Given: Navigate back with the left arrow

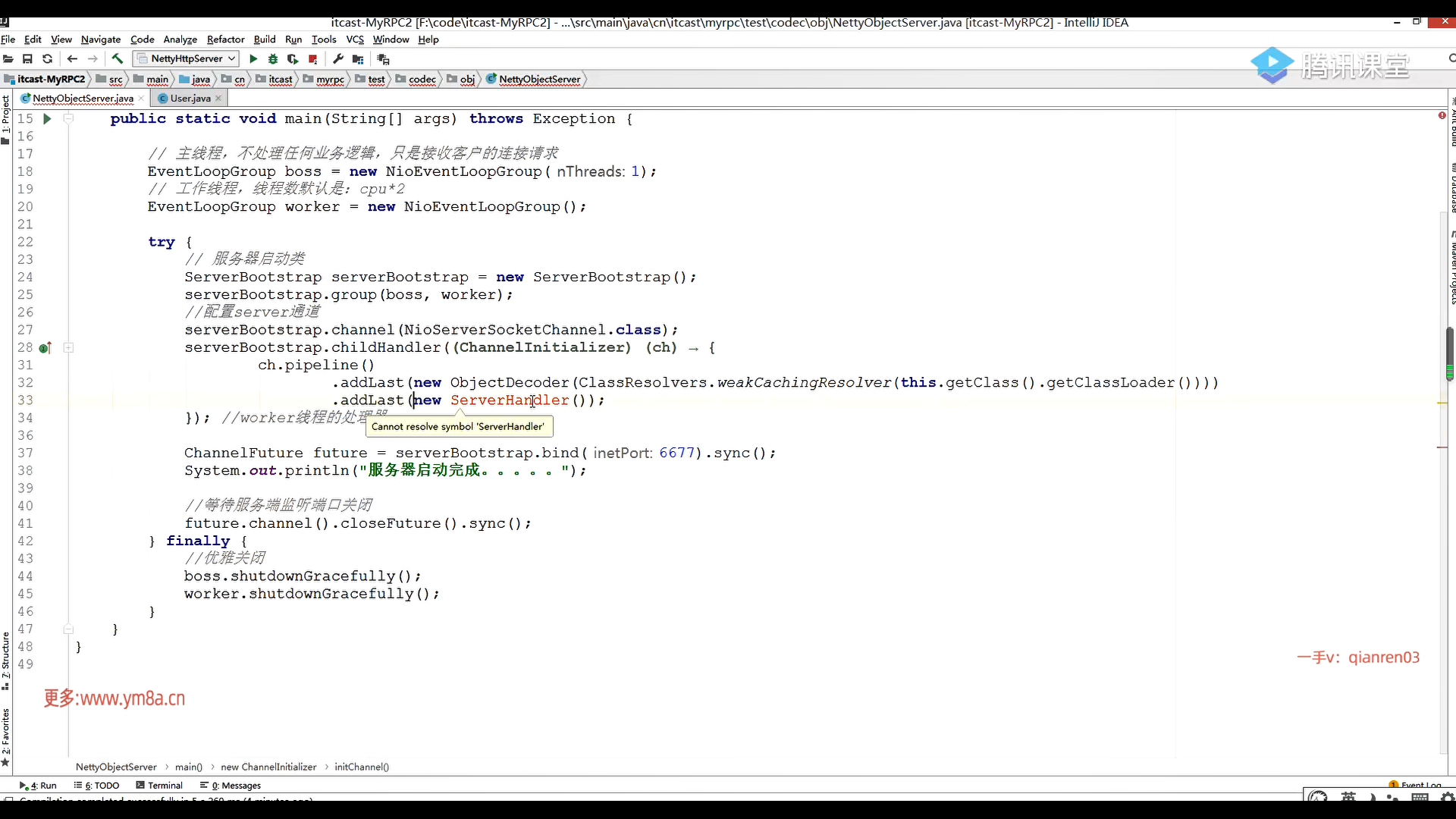Looking at the screenshot, I should pyautogui.click(x=72, y=59).
